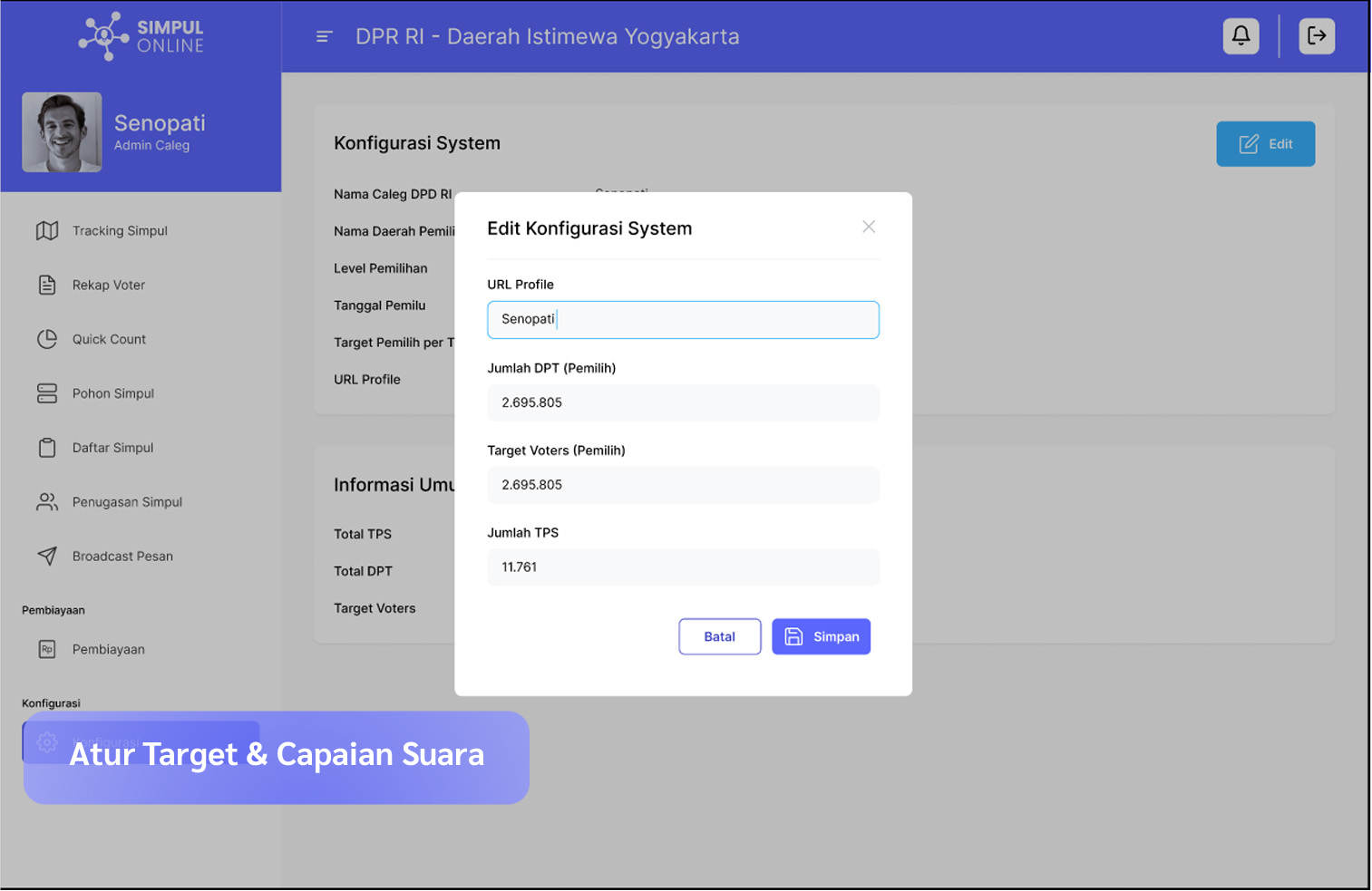Click the Quick Count pie chart icon

[47, 339]
